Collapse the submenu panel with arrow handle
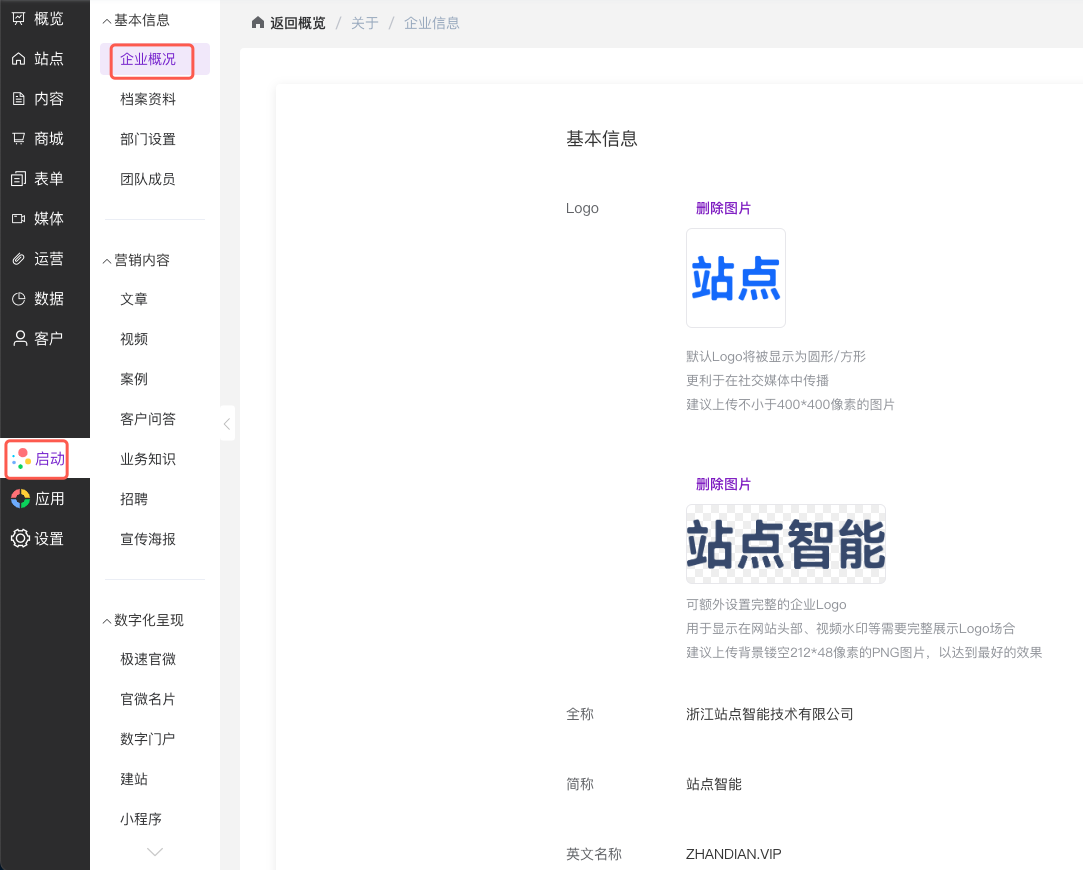 (227, 424)
